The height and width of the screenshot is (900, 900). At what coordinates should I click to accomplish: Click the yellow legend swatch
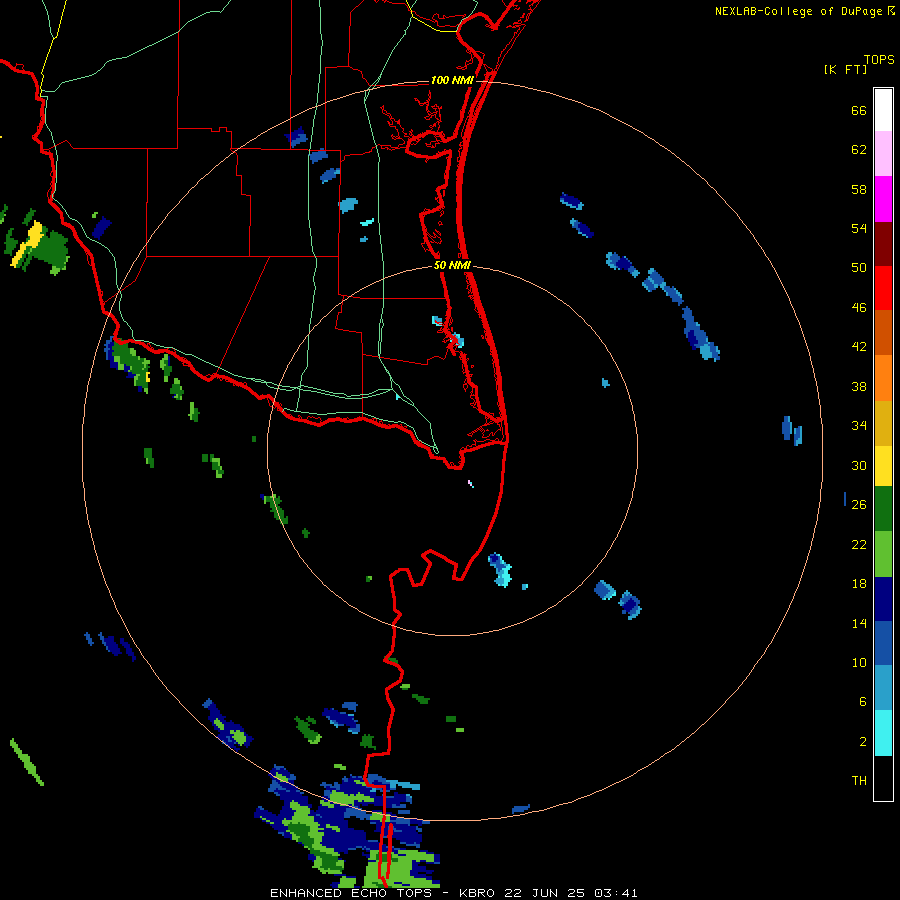click(883, 465)
